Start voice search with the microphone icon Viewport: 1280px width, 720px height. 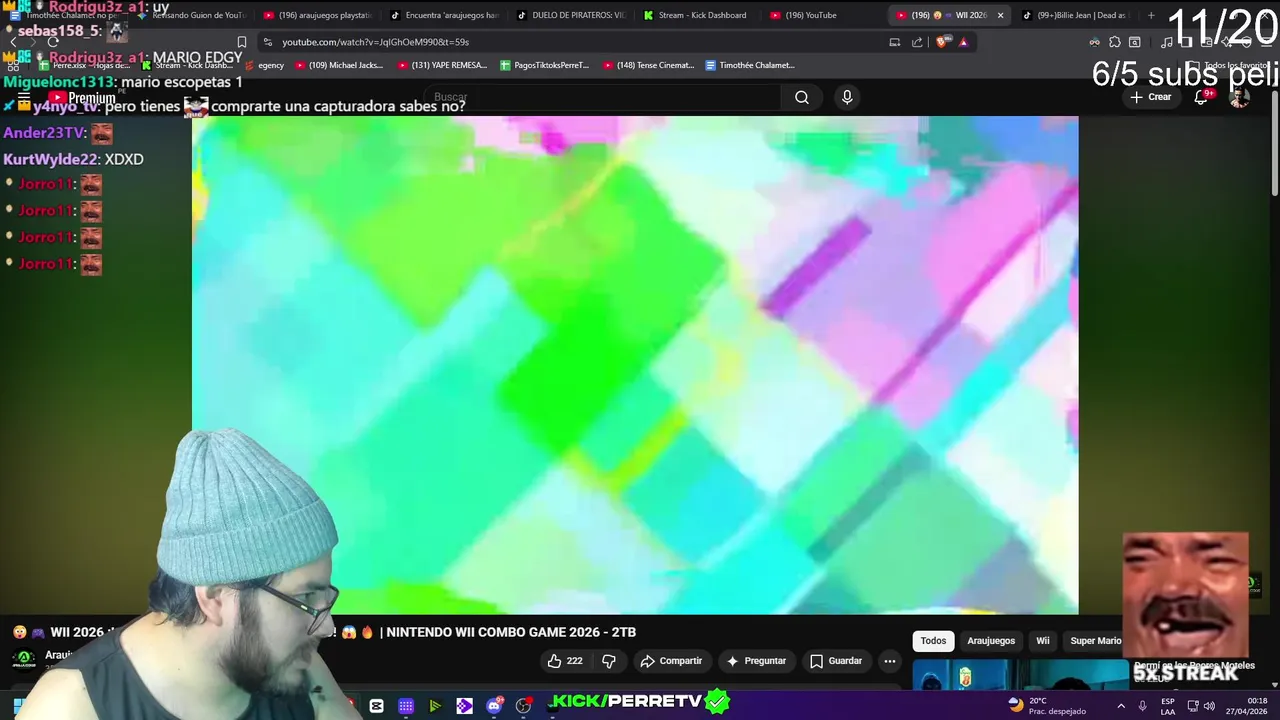click(847, 97)
